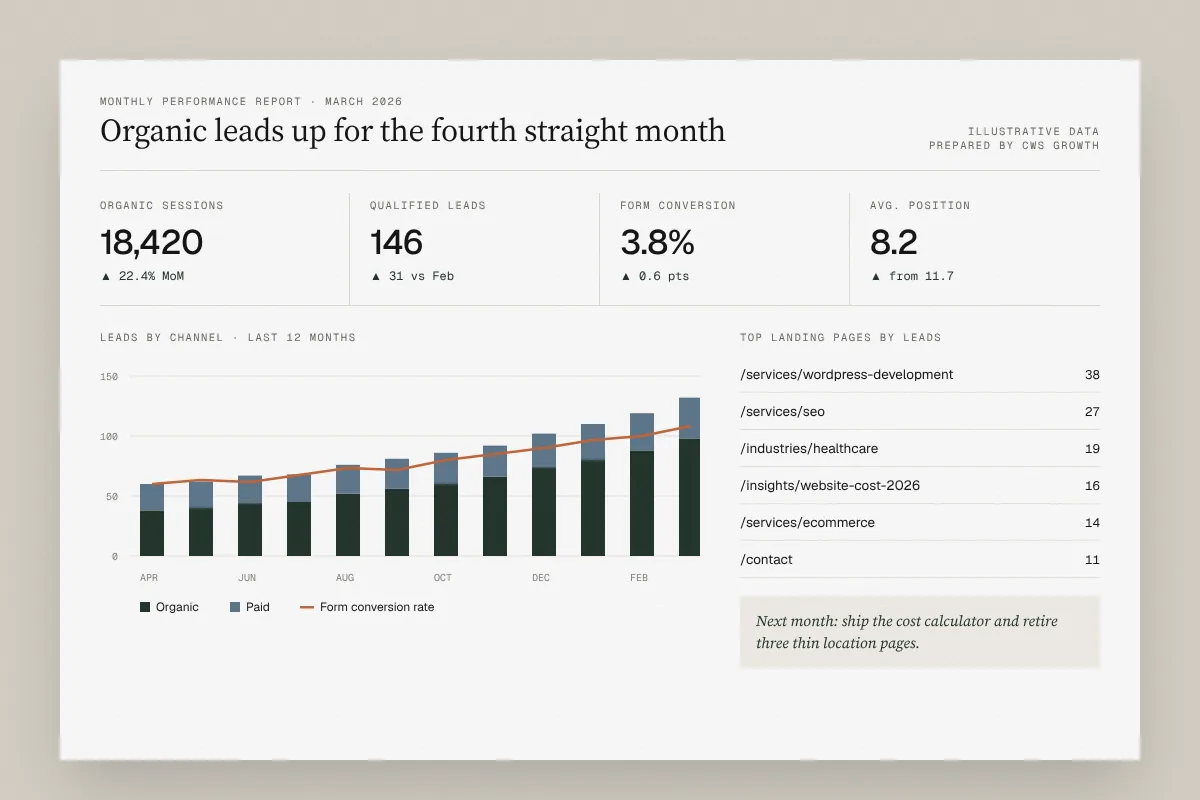Screen dimensions: 1200x800
Task: Click the 38 leads value for wordpress-development
Action: click(x=1092, y=375)
